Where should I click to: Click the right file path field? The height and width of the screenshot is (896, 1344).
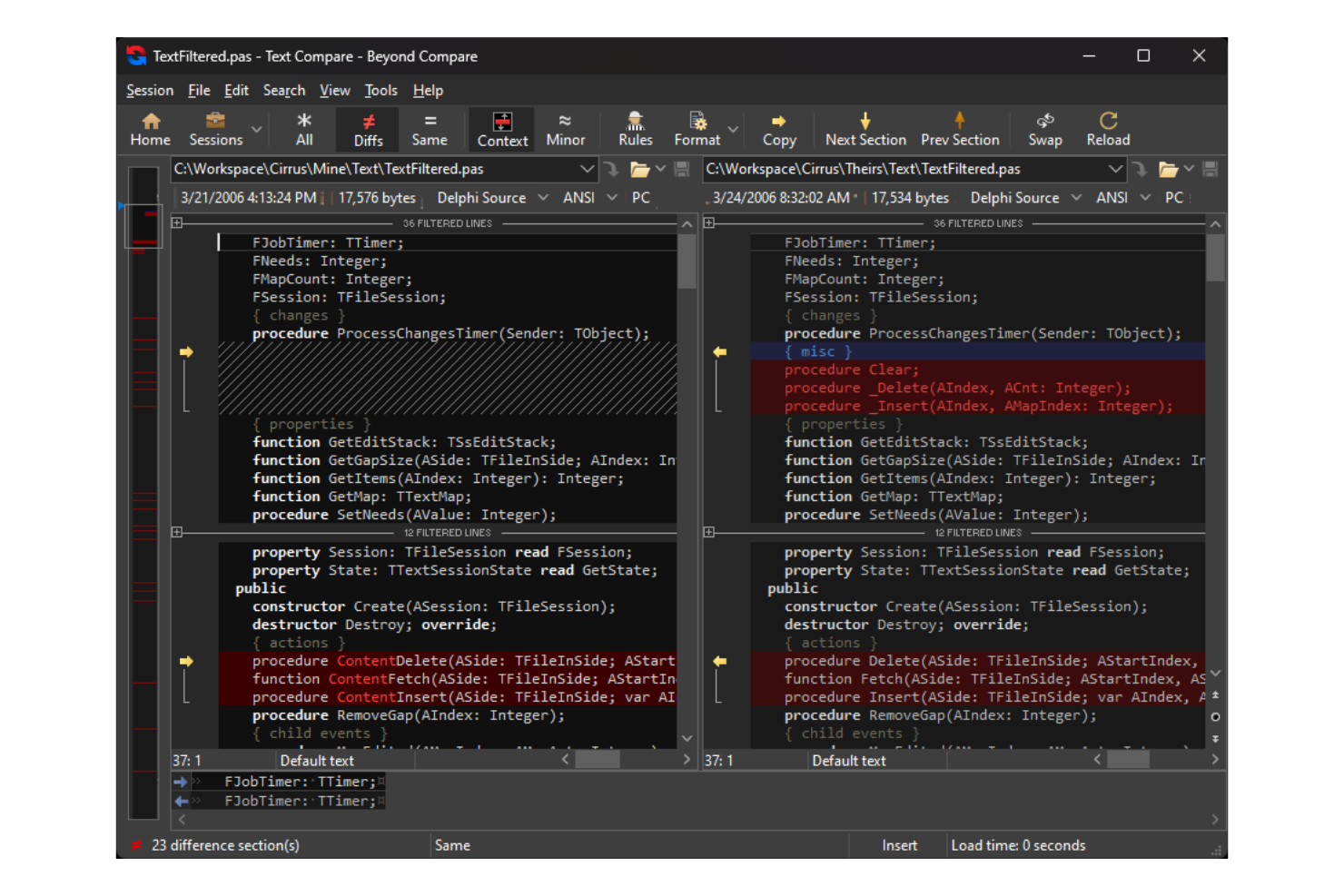coord(905,169)
